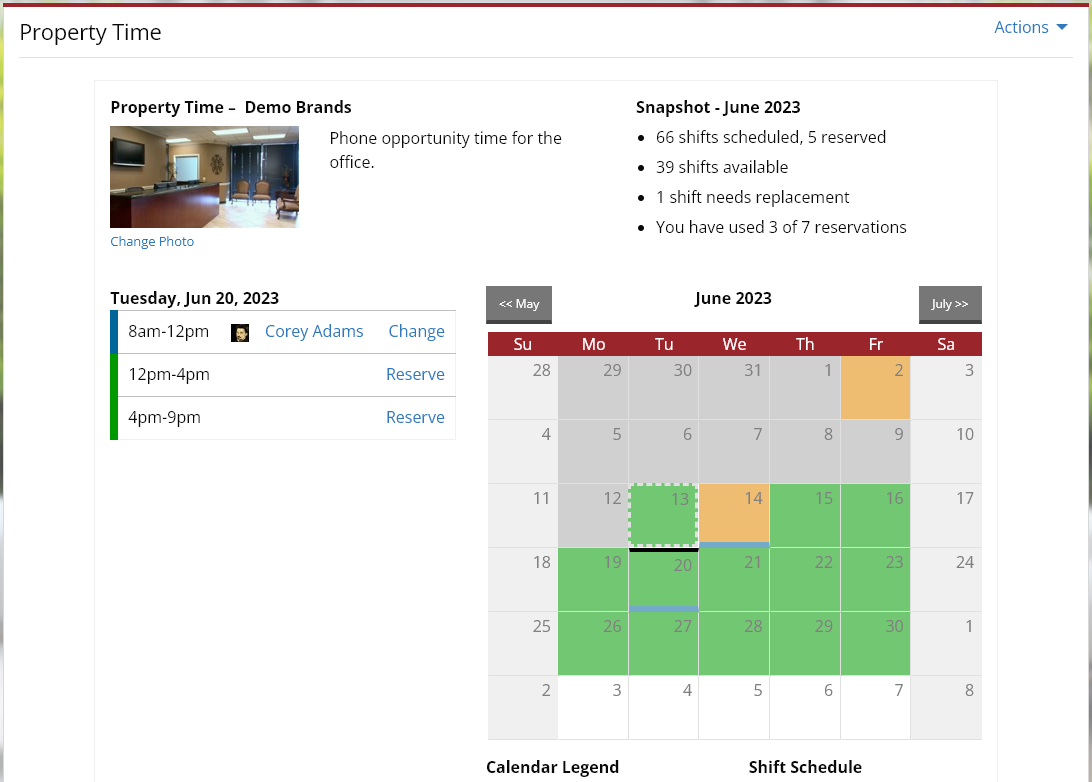The height and width of the screenshot is (782, 1092).
Task: Open the Actions dropdown
Action: (1021, 27)
